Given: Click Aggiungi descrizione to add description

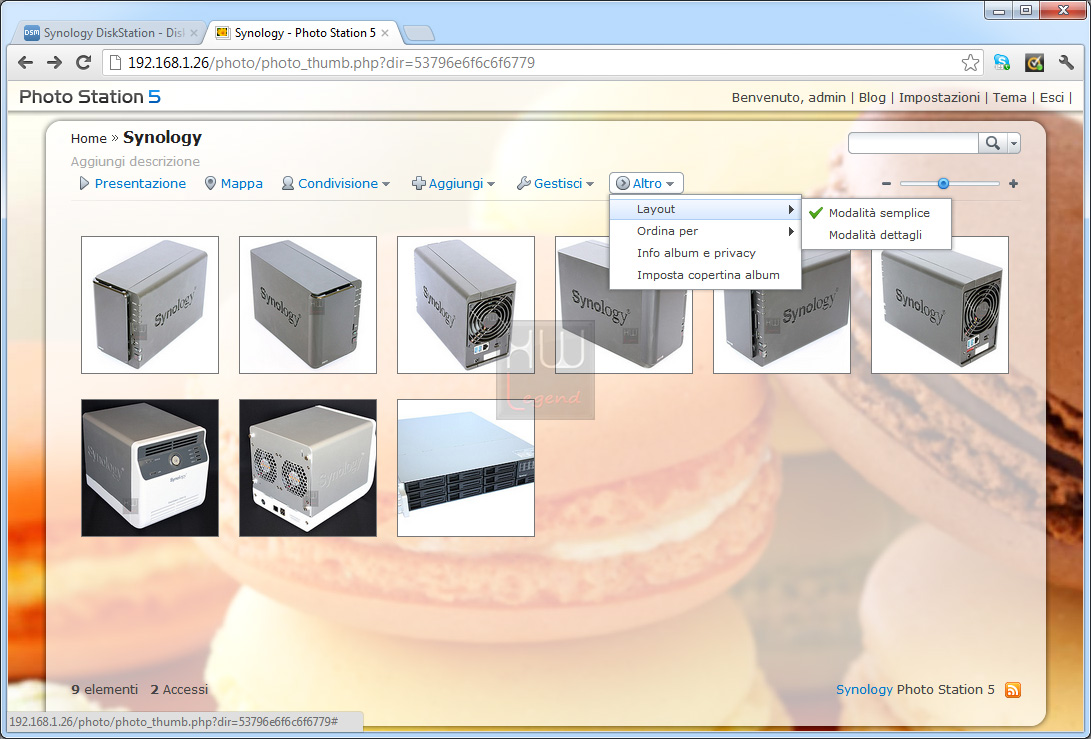Looking at the screenshot, I should click(x=135, y=161).
